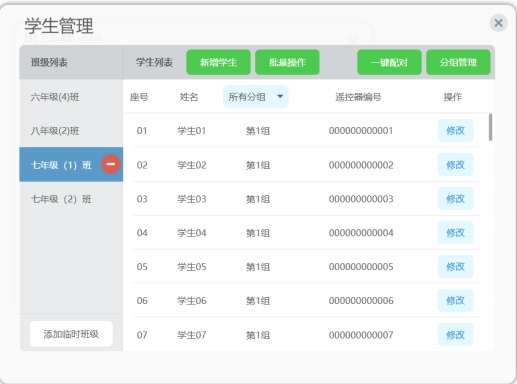Click 修改 for 学生05
The height and width of the screenshot is (384, 517).
455,266
